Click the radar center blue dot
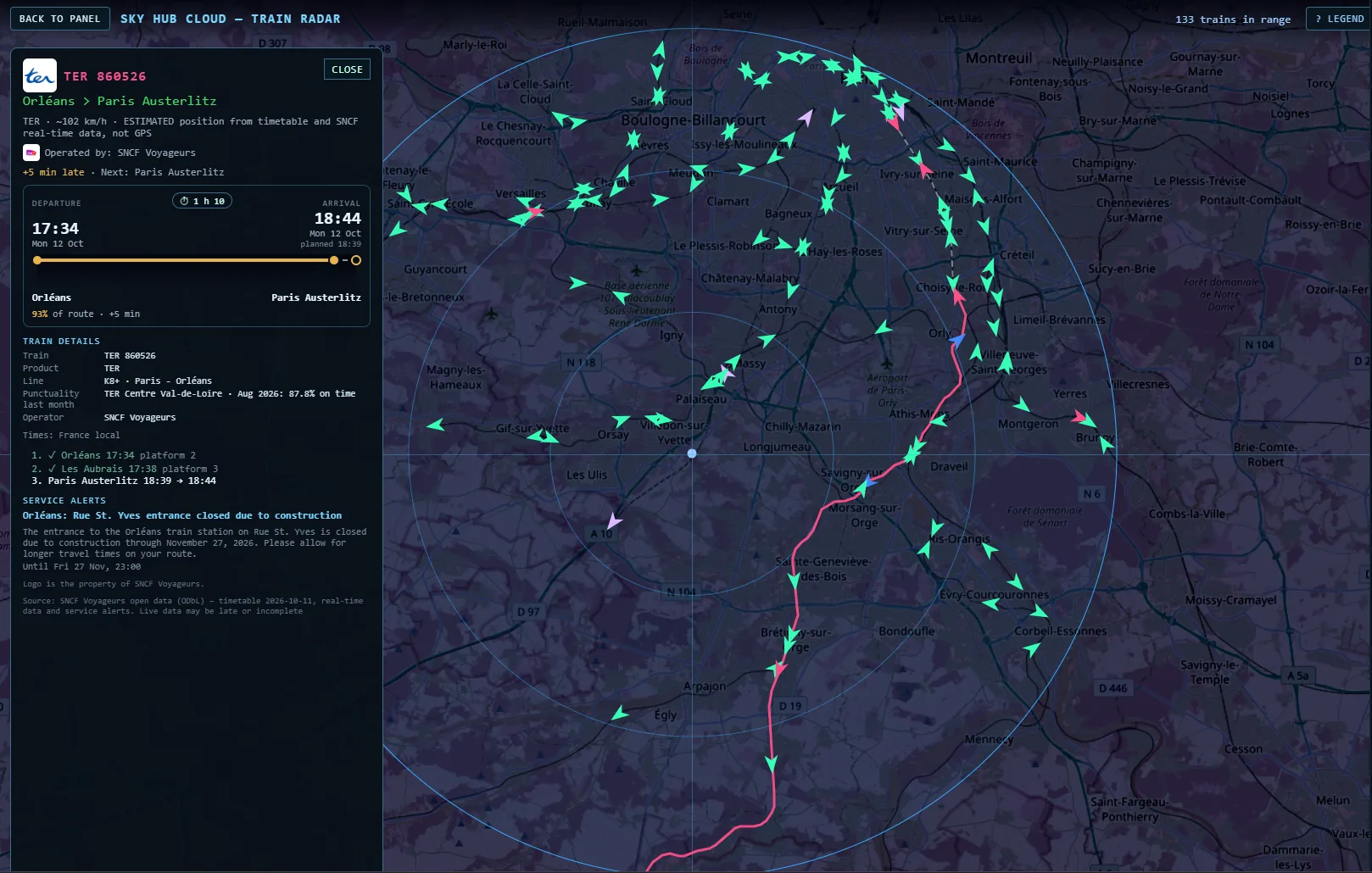Image resolution: width=1372 pixels, height=873 pixels. [x=692, y=453]
